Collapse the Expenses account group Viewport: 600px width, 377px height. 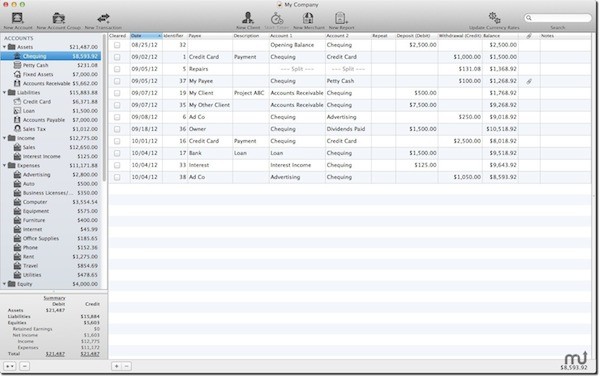click(5, 165)
